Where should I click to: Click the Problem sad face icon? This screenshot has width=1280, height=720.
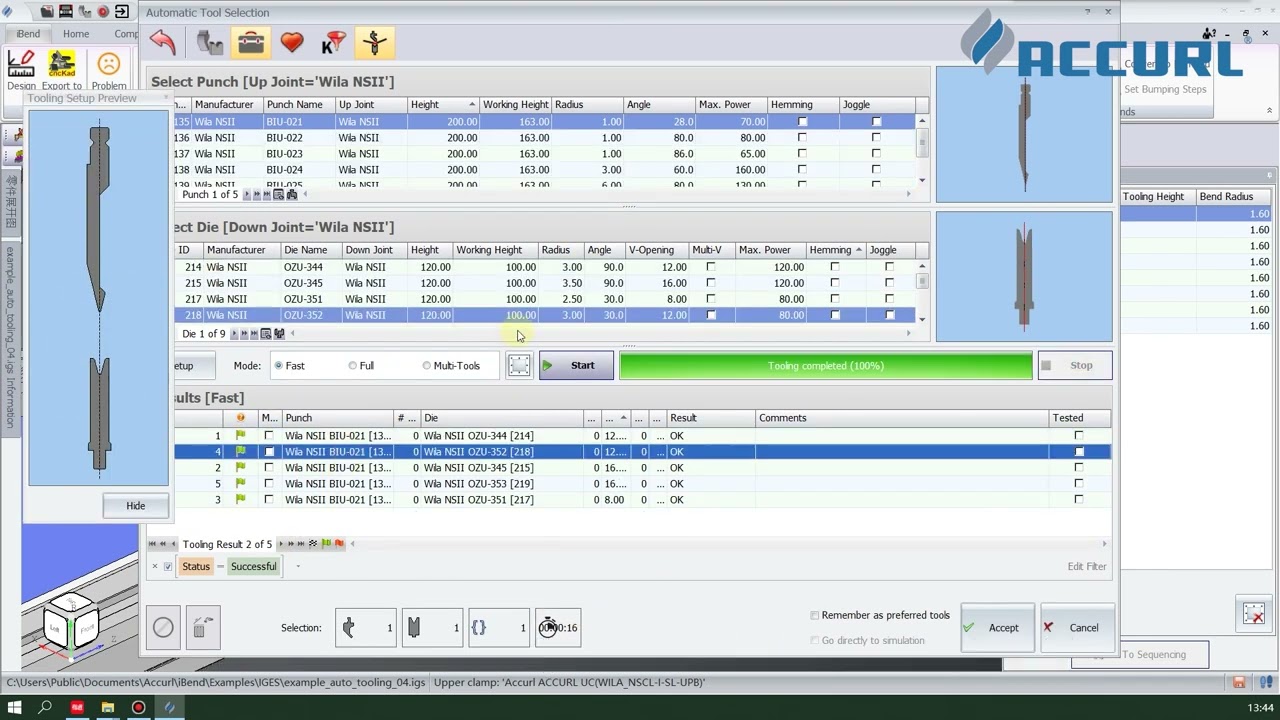pyautogui.click(x=109, y=69)
